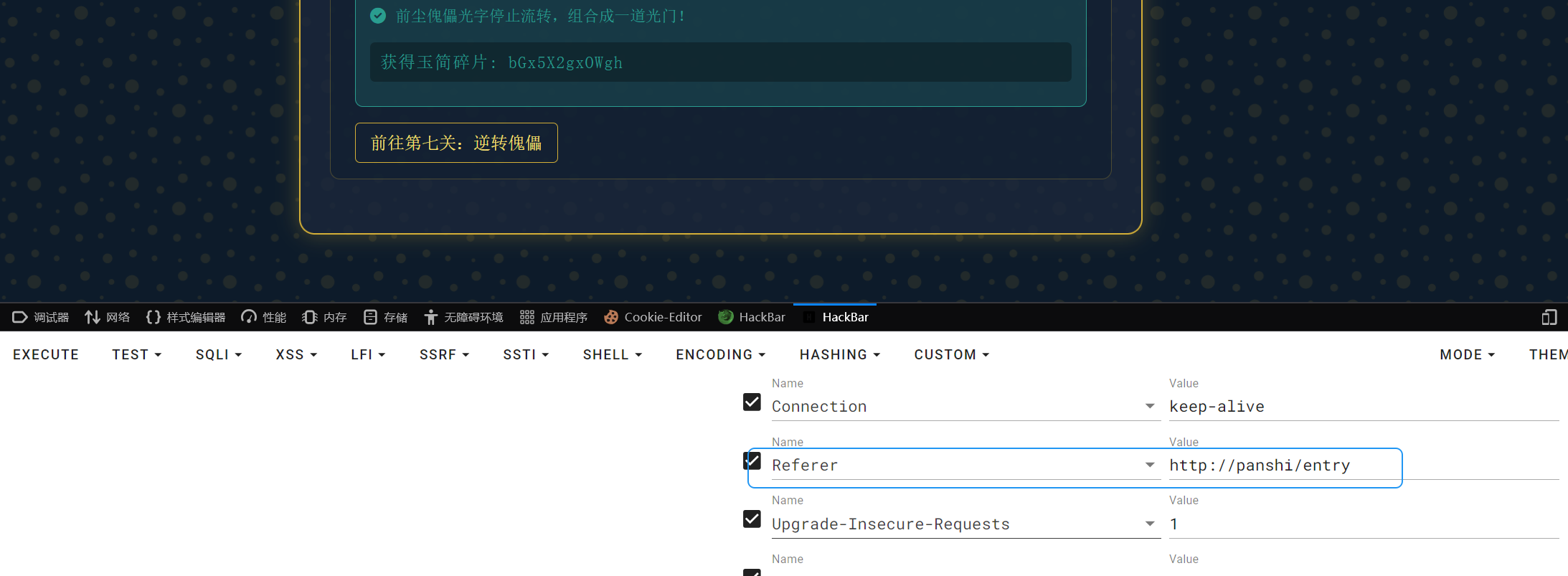
Task: Uncheck the Connection header checkbox
Action: [x=752, y=402]
